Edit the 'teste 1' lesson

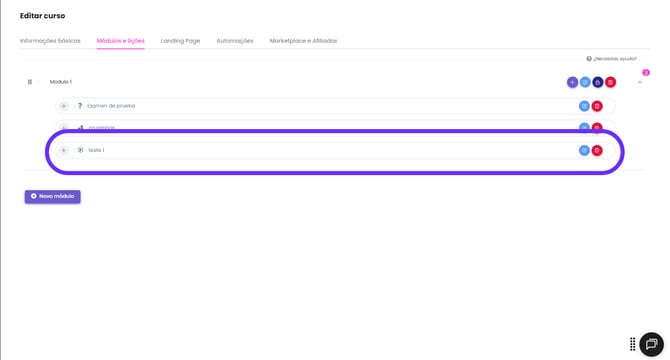point(584,150)
